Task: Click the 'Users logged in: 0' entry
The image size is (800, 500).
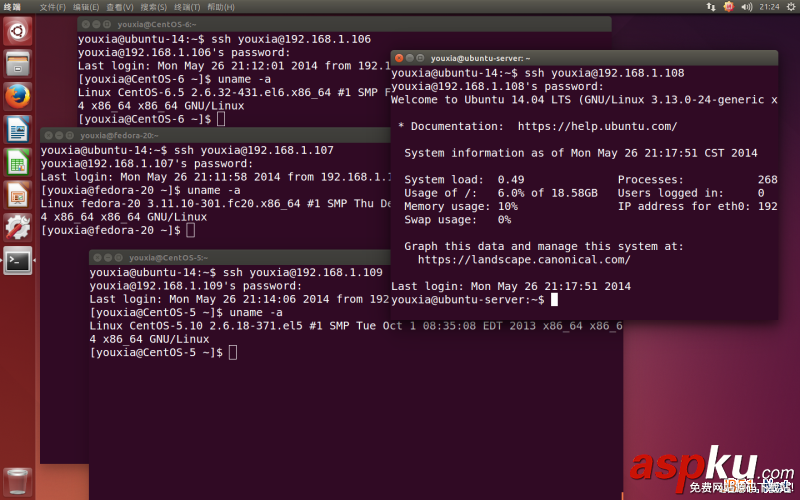Action: coord(691,193)
